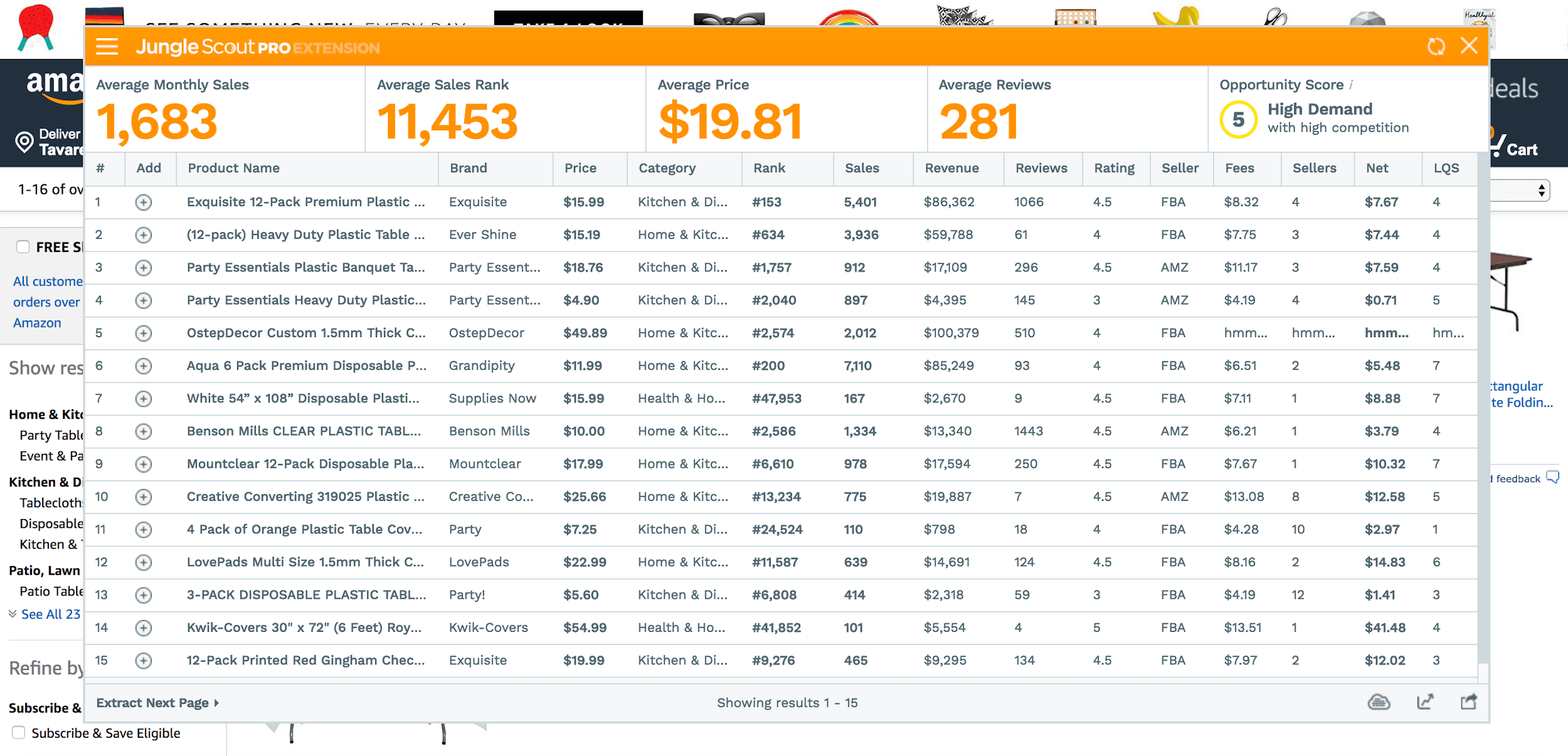The width and height of the screenshot is (1568, 756).
Task: Sort results by the Price column header
Action: 580,168
